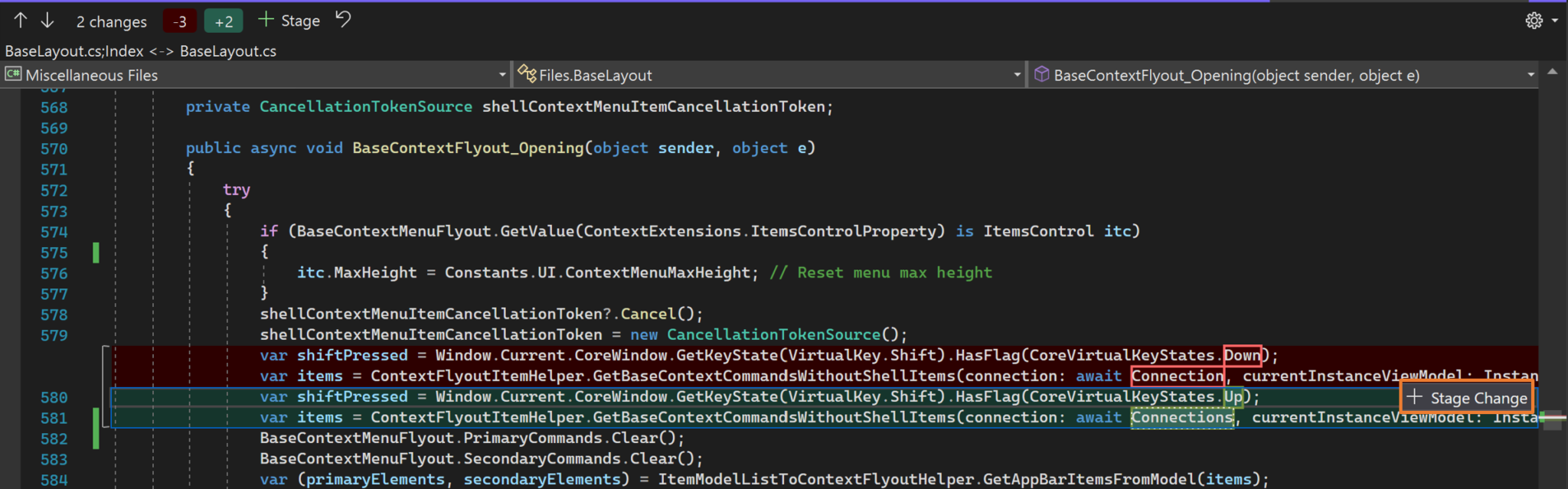1568x489 pixels.
Task: Click the red -3 deletions badge
Action: click(180, 21)
